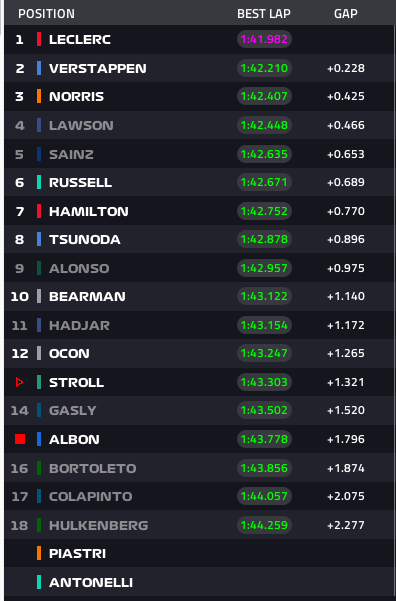The height and width of the screenshot is (601, 396).
Task: Click the red square icon beside Albon
Action: (x=20, y=439)
